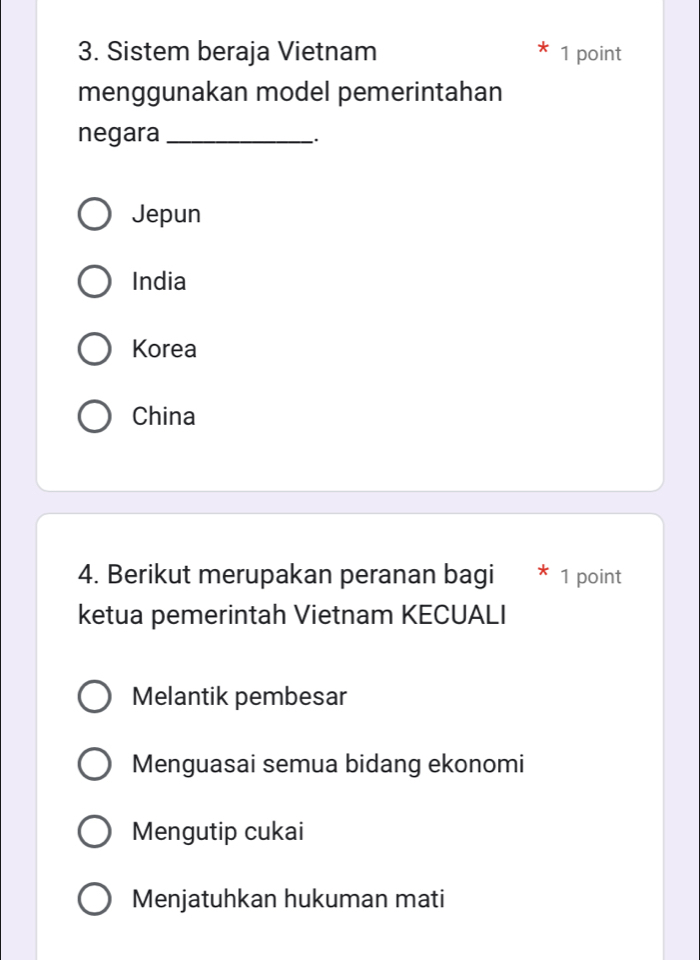Click the "Jepun" option label text
The height and width of the screenshot is (960, 700).
tap(166, 215)
